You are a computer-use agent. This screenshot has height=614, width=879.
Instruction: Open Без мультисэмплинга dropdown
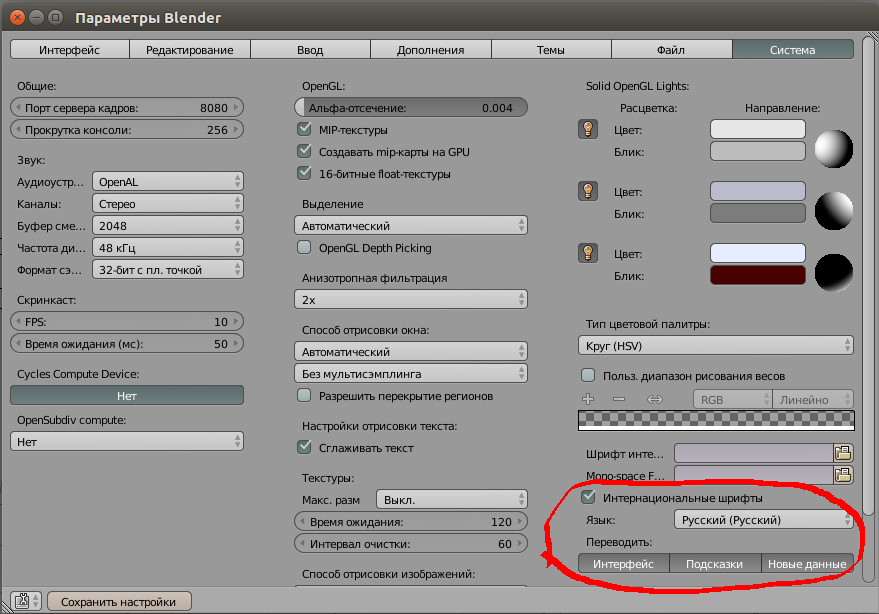(x=411, y=373)
